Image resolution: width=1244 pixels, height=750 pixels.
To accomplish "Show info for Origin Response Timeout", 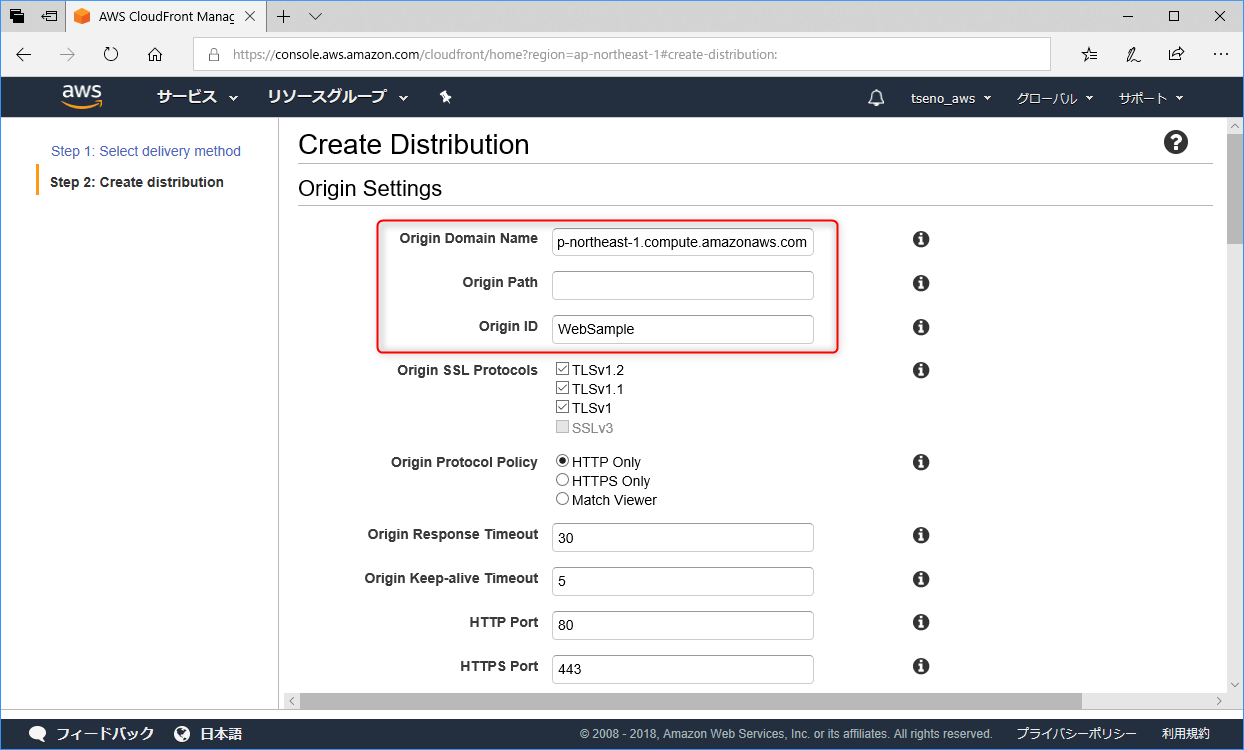I will 921,535.
